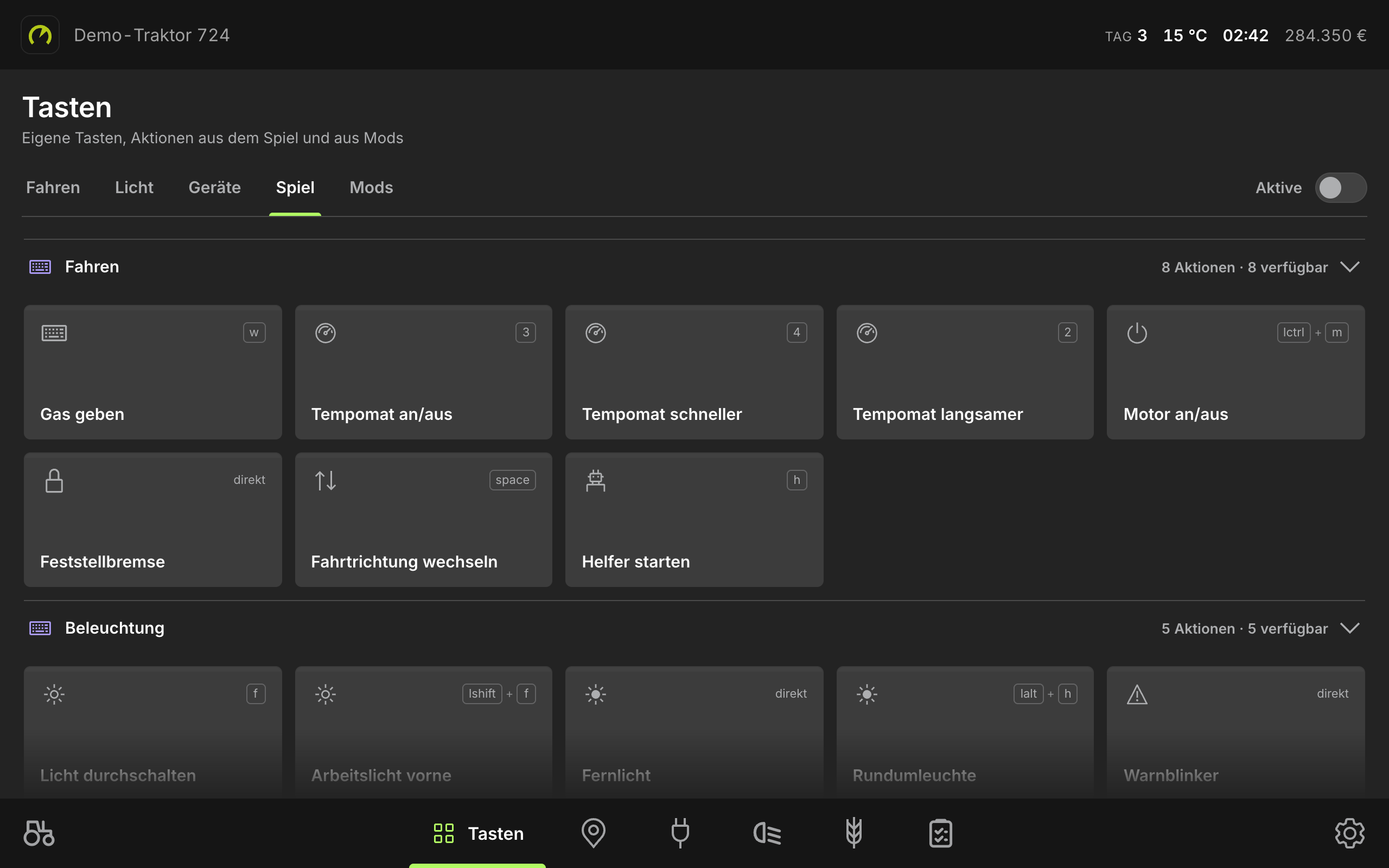Open the tractor vehicle icon in bottom bar
The height and width of the screenshot is (868, 1389).
(39, 833)
